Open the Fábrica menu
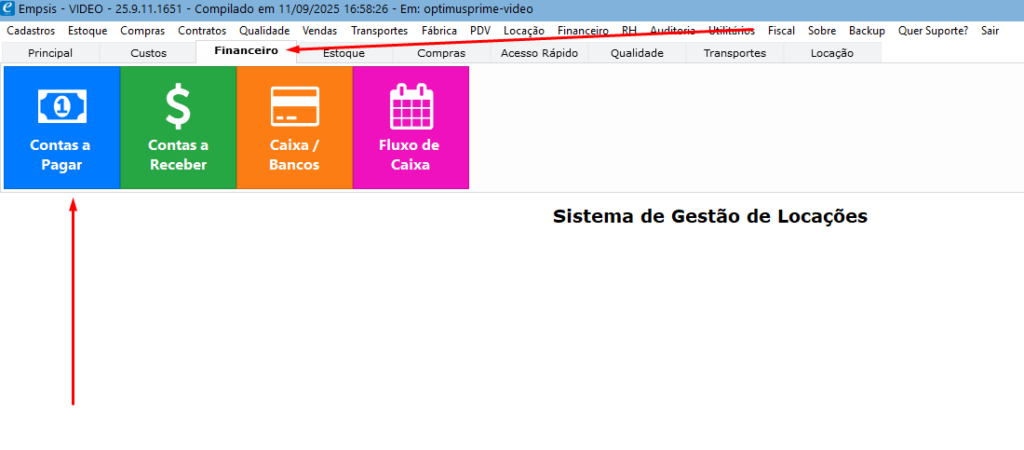This screenshot has height=450, width=1024. (x=439, y=31)
